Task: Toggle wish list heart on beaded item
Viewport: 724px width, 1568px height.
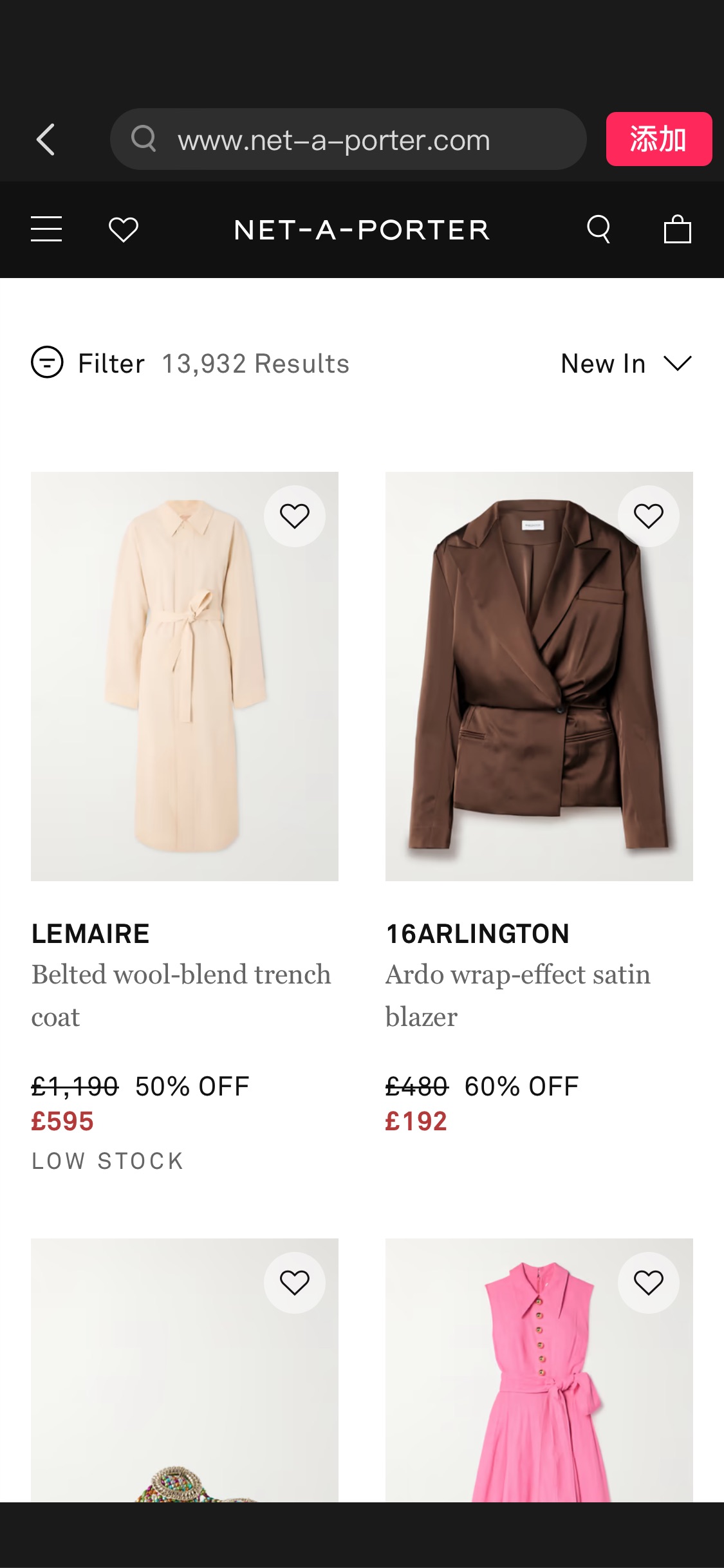Action: 295,1283
